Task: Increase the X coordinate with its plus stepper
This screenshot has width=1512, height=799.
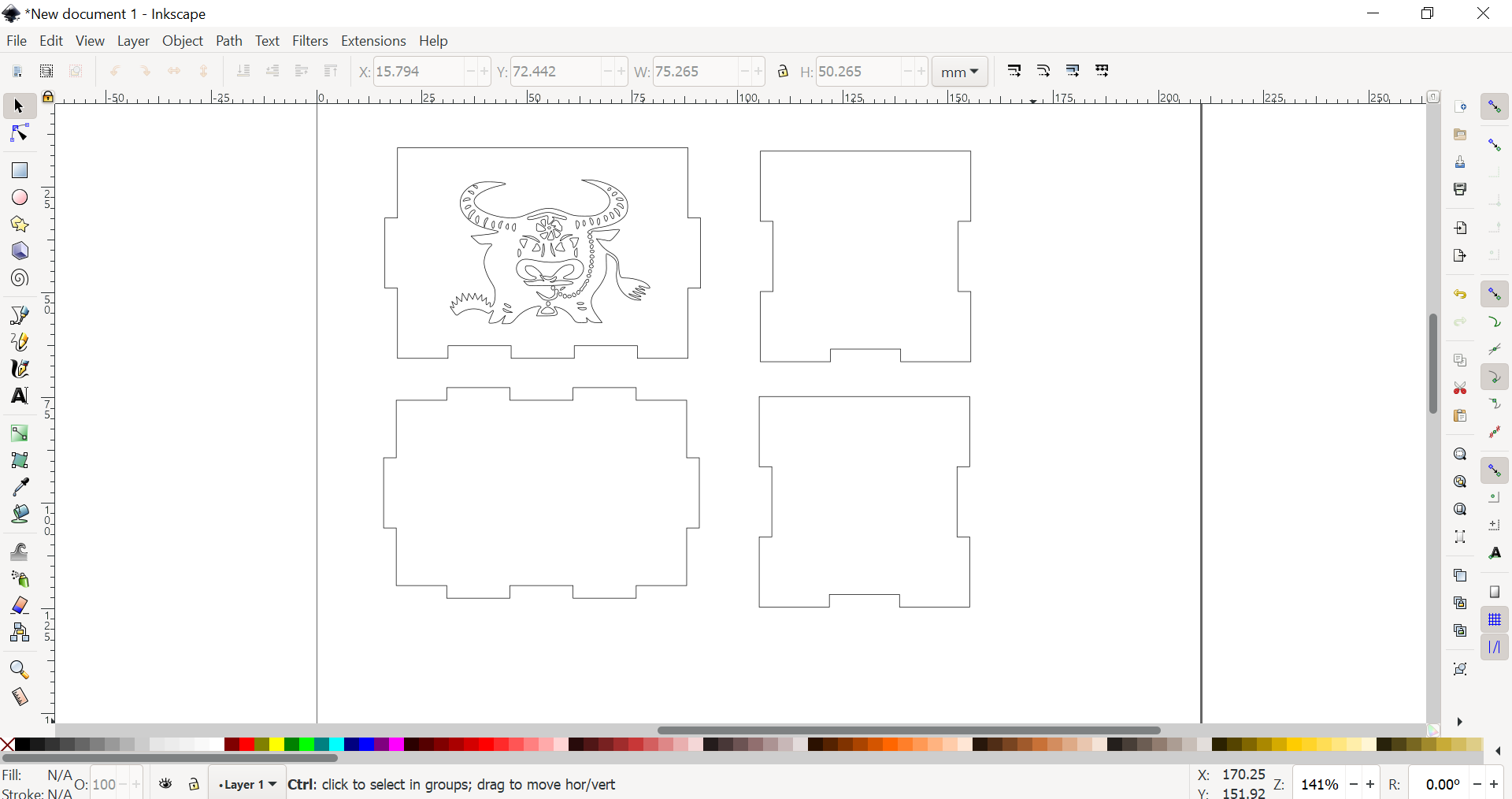Action: click(x=486, y=71)
